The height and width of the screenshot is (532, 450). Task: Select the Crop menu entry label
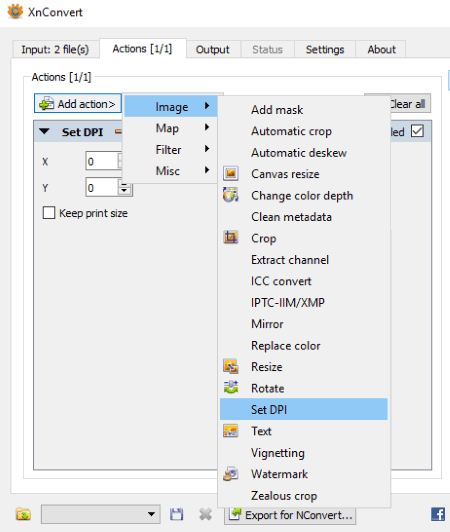click(264, 238)
